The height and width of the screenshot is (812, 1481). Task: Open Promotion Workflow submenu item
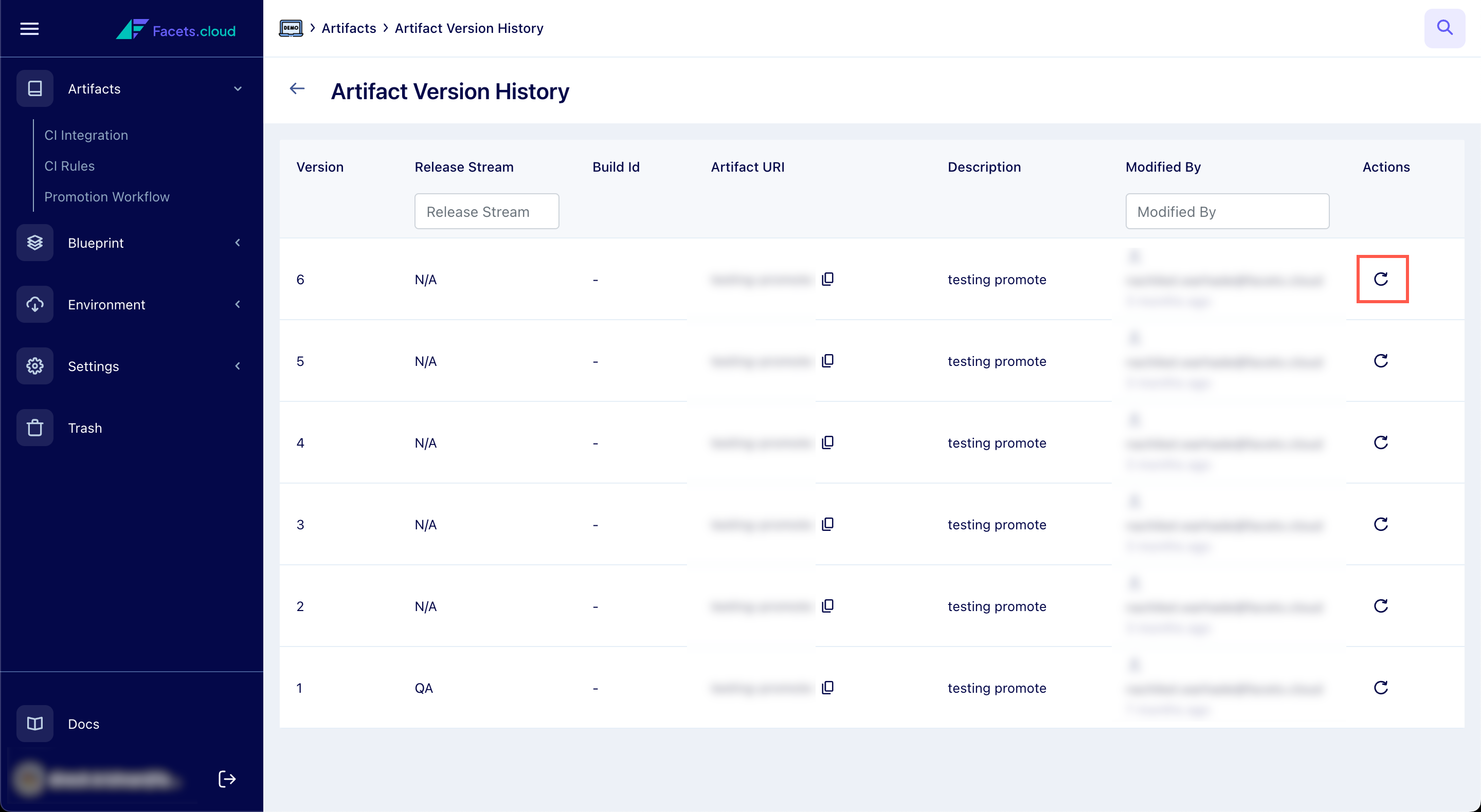pyautogui.click(x=107, y=196)
